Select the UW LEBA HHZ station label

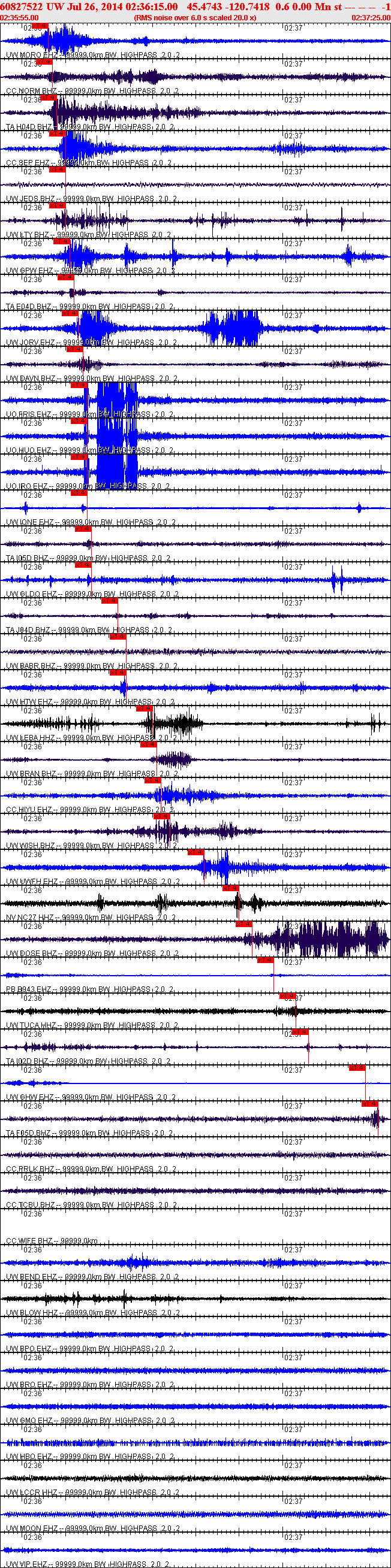click(92, 738)
